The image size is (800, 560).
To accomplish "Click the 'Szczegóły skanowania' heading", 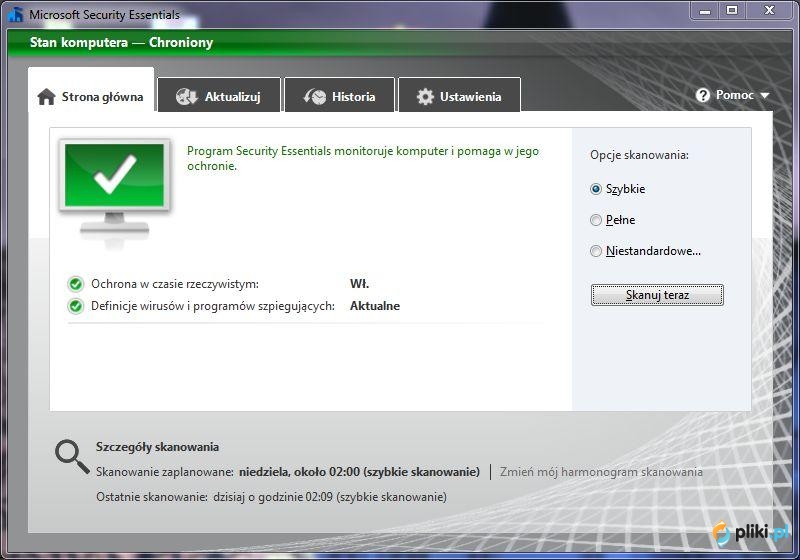I will click(157, 447).
